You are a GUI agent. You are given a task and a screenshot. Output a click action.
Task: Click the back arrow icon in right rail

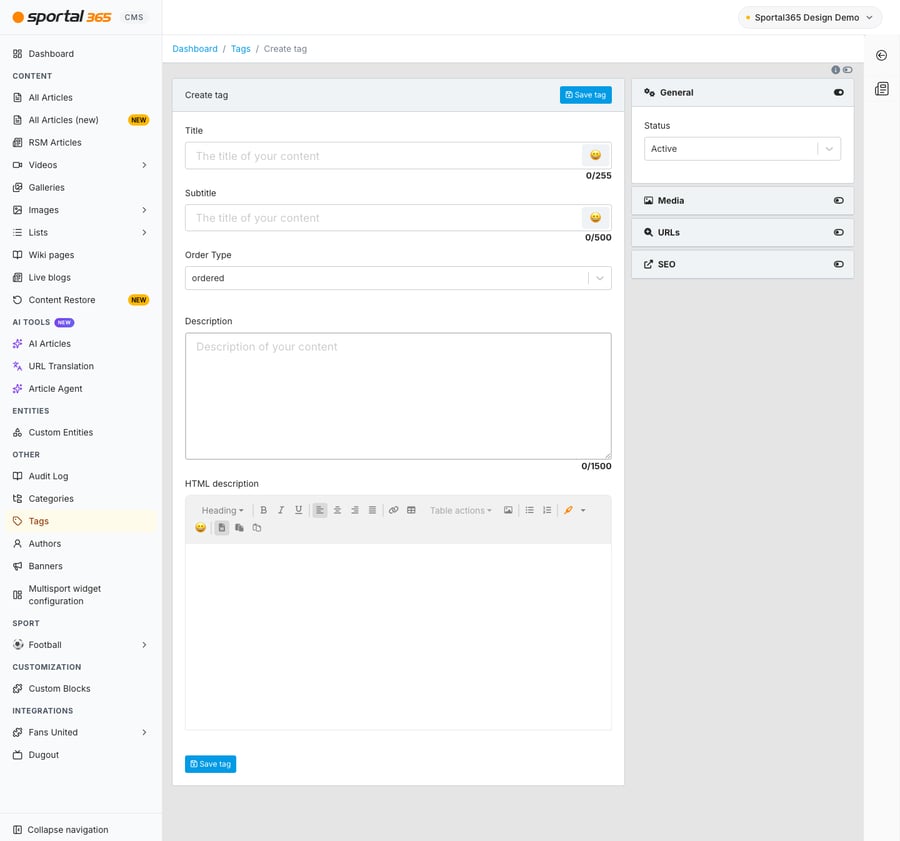pos(882,55)
